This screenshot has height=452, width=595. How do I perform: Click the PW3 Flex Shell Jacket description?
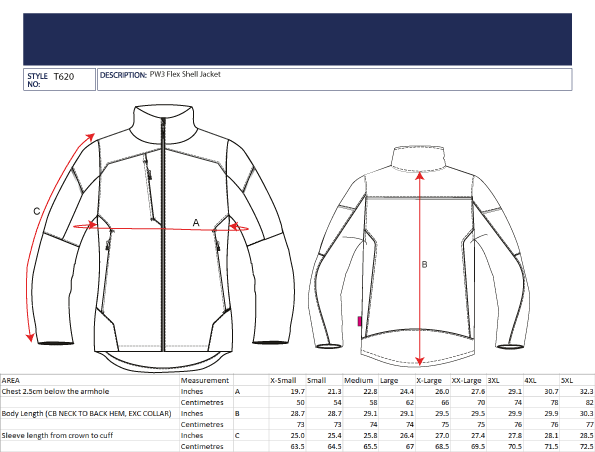[185, 74]
